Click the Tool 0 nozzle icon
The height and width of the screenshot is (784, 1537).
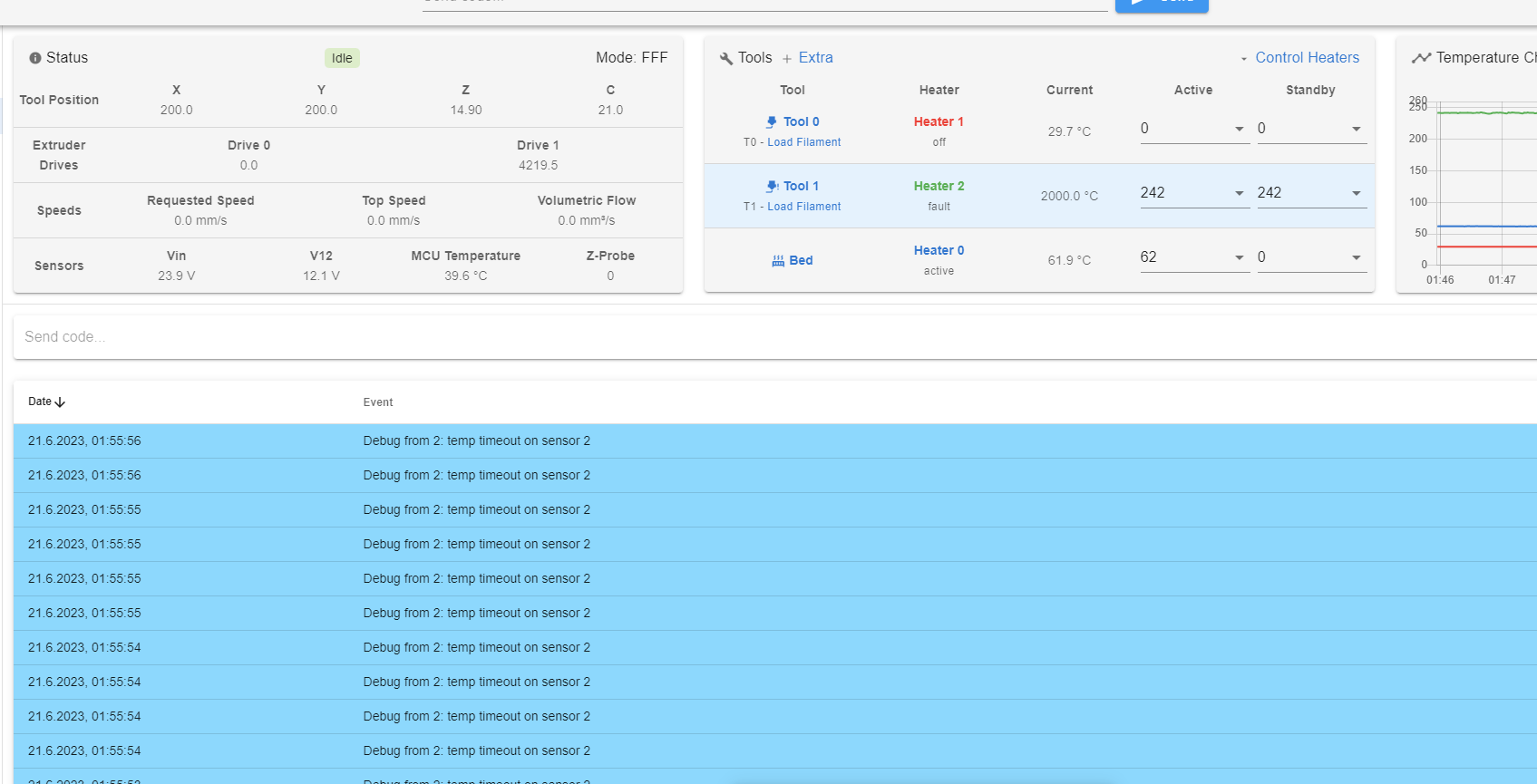pyautogui.click(x=772, y=121)
